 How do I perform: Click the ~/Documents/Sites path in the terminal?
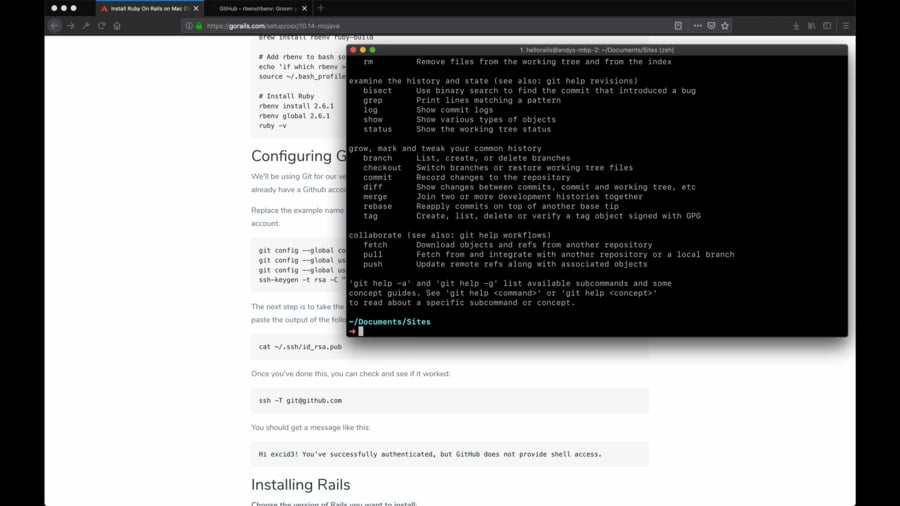390,322
